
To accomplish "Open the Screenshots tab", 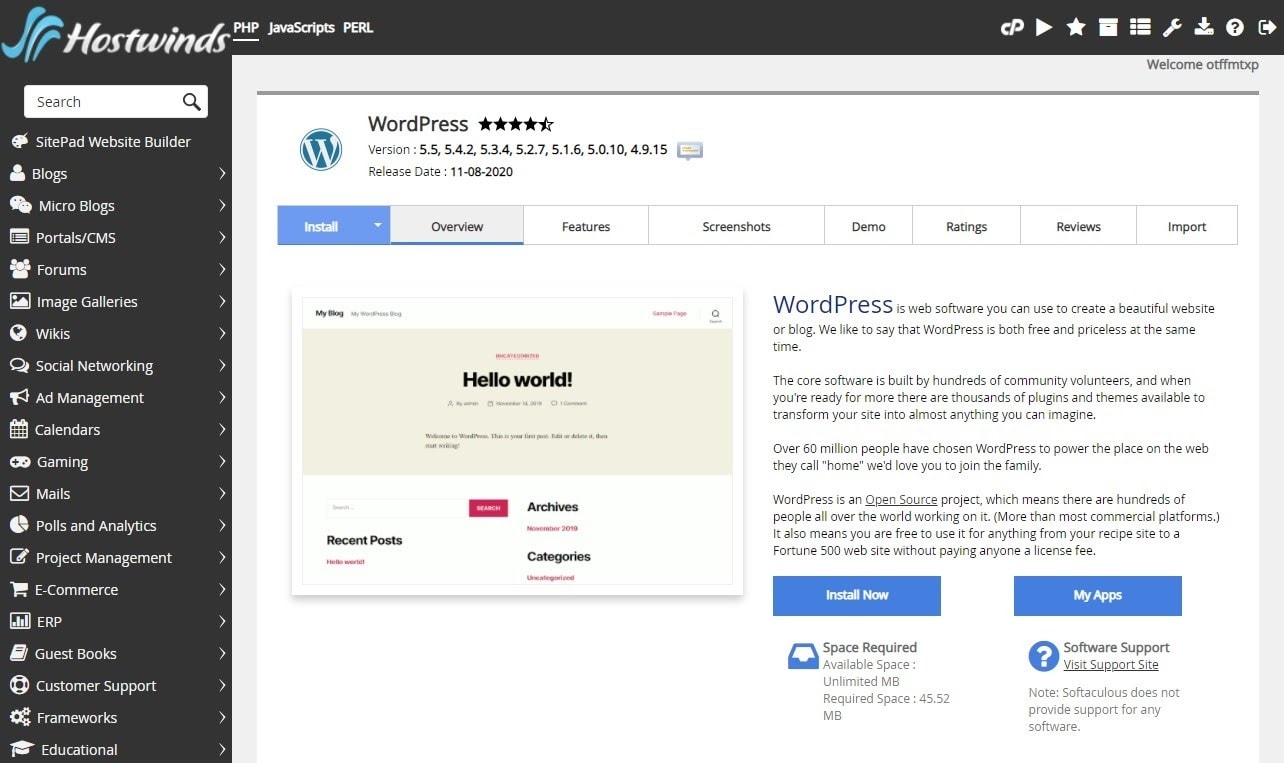I will (736, 227).
